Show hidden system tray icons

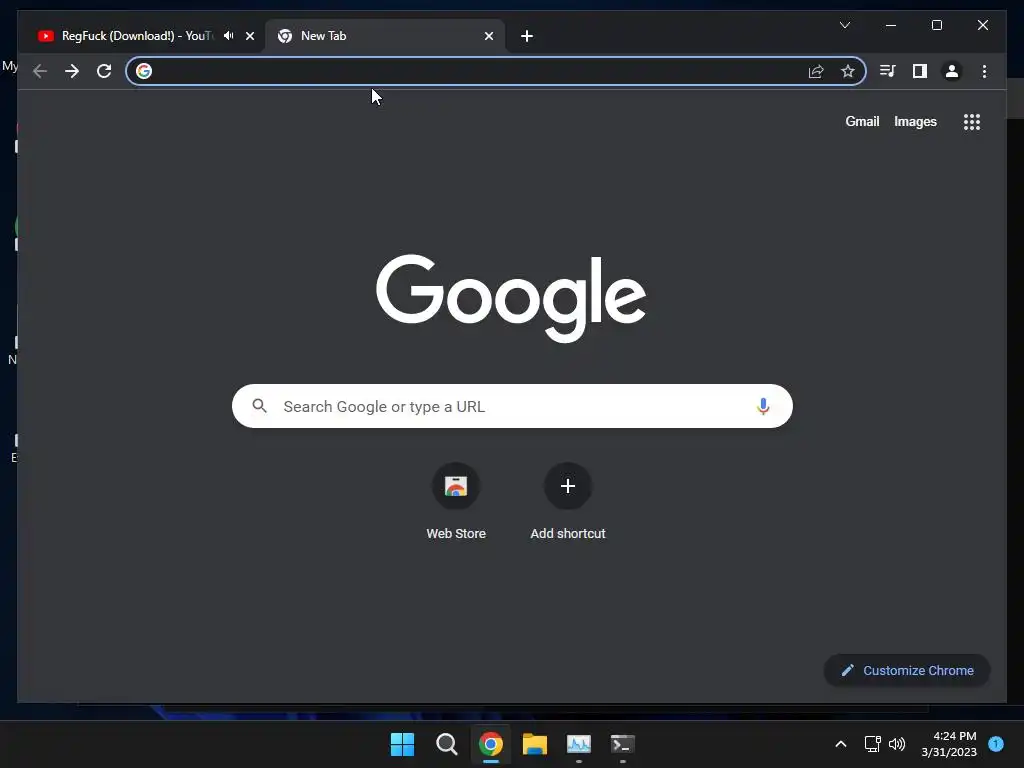(841, 744)
